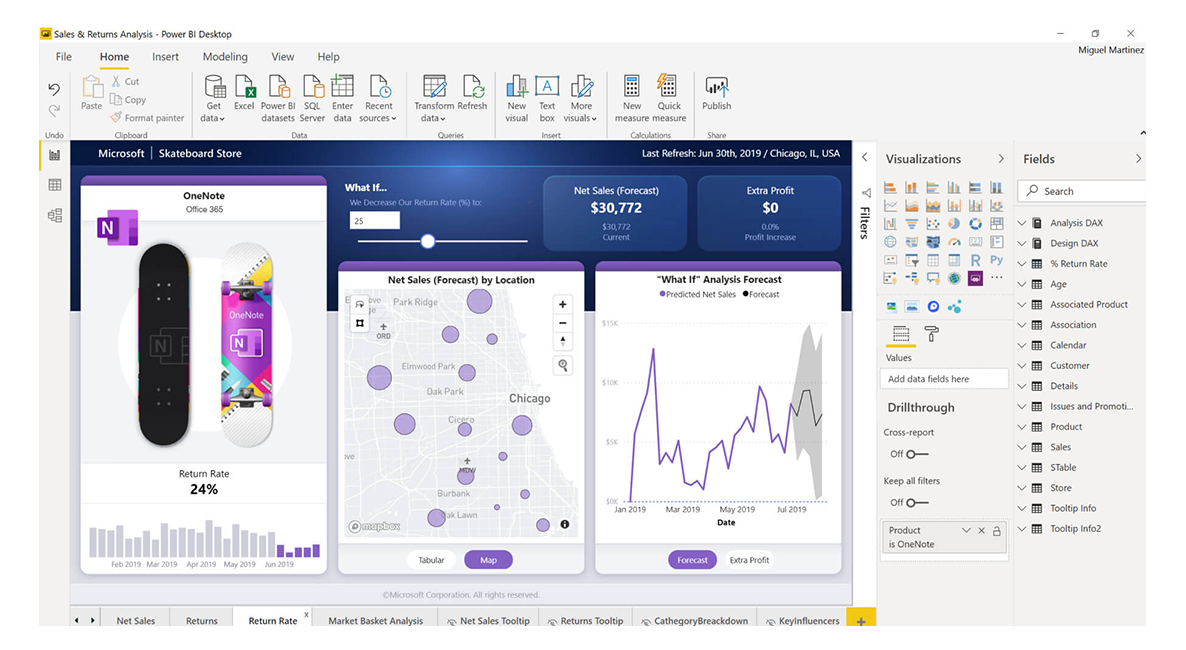
Task: Open the Modeling ribbon tab
Action: pos(225,57)
